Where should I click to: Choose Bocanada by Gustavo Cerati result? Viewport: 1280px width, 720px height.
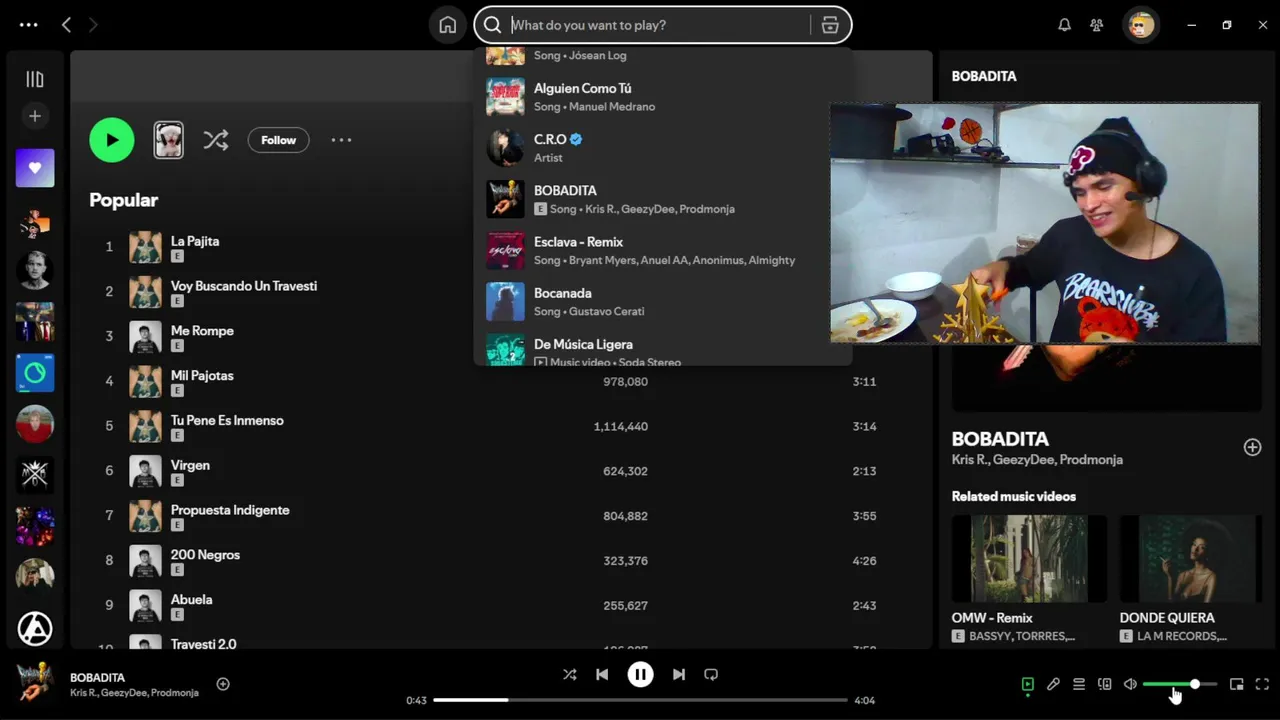[x=663, y=301]
